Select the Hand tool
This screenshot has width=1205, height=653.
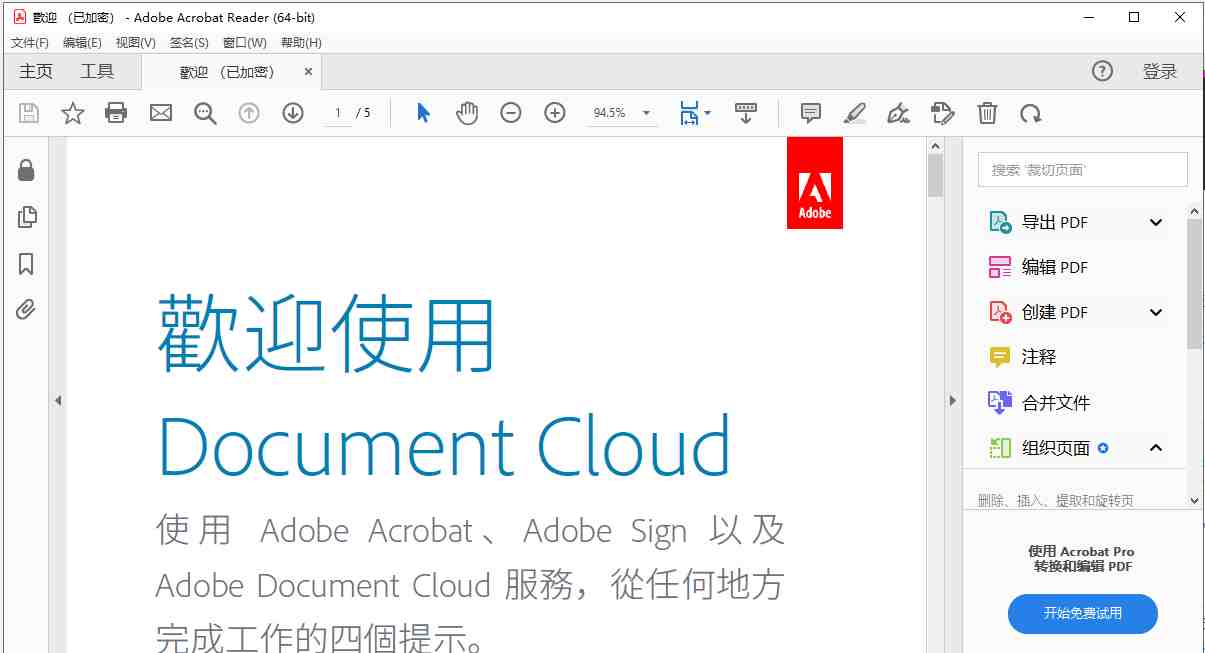(x=465, y=112)
